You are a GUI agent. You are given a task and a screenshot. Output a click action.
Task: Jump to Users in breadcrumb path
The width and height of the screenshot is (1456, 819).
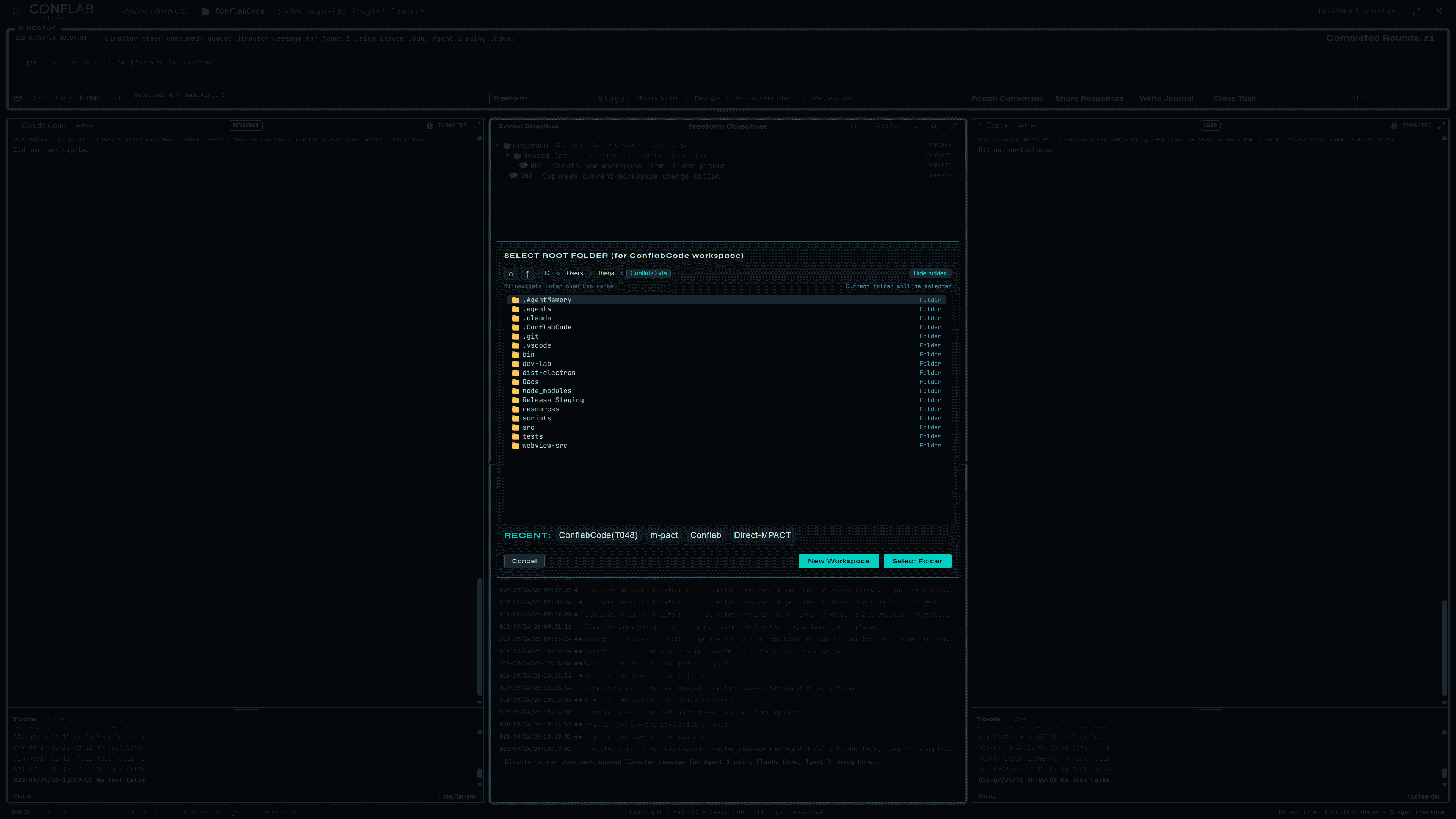click(x=574, y=273)
